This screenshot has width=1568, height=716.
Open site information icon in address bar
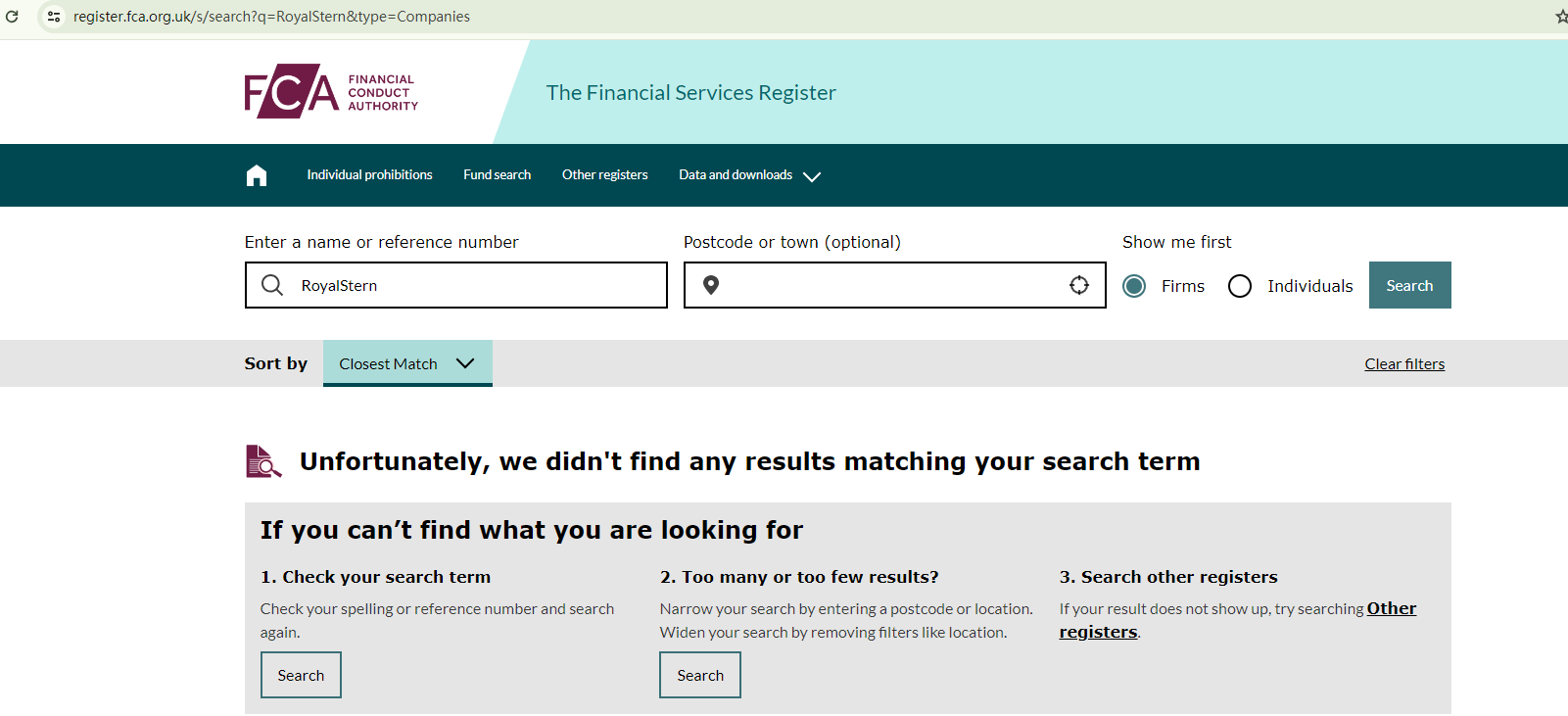[x=54, y=17]
